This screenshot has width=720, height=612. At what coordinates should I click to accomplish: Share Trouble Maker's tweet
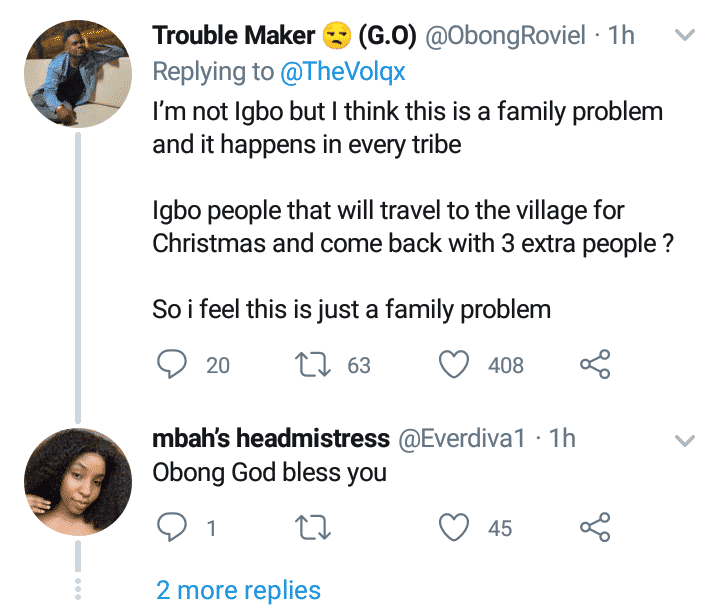[x=594, y=365]
